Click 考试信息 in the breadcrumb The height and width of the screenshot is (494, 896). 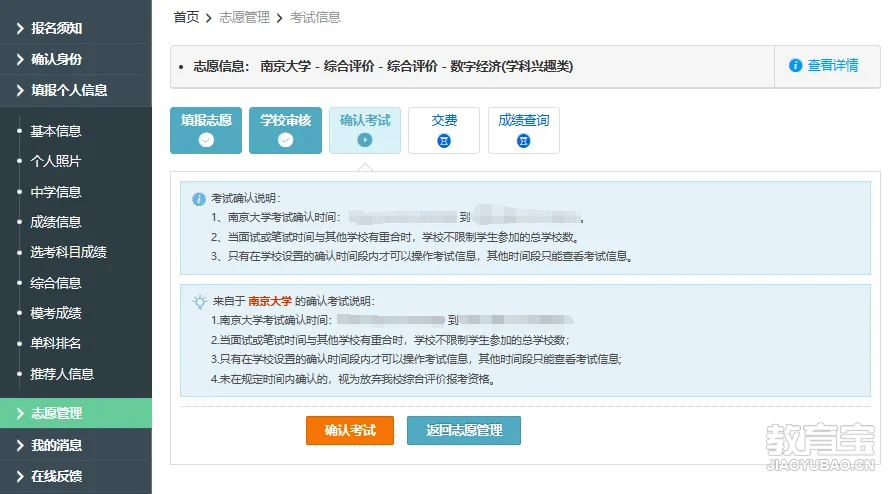(315, 18)
